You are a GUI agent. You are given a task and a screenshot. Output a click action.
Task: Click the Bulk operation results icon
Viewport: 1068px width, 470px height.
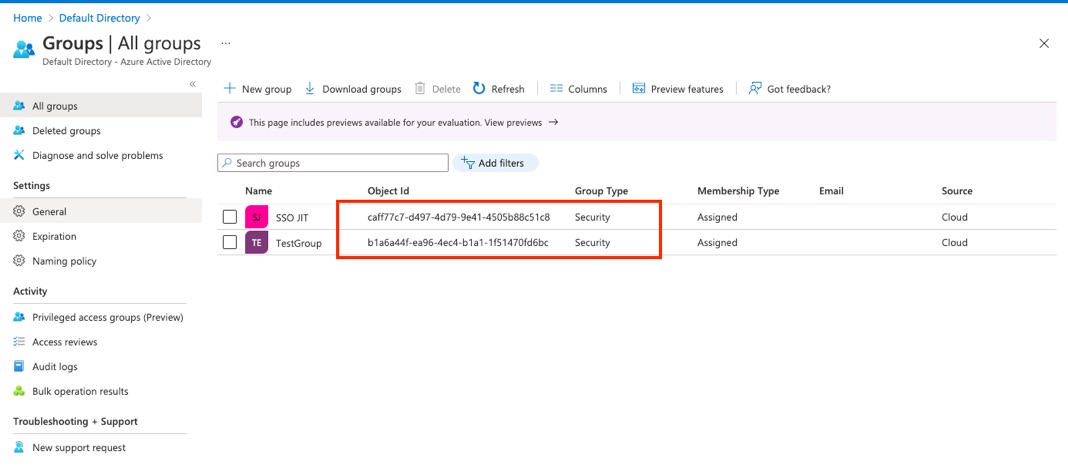click(19, 391)
